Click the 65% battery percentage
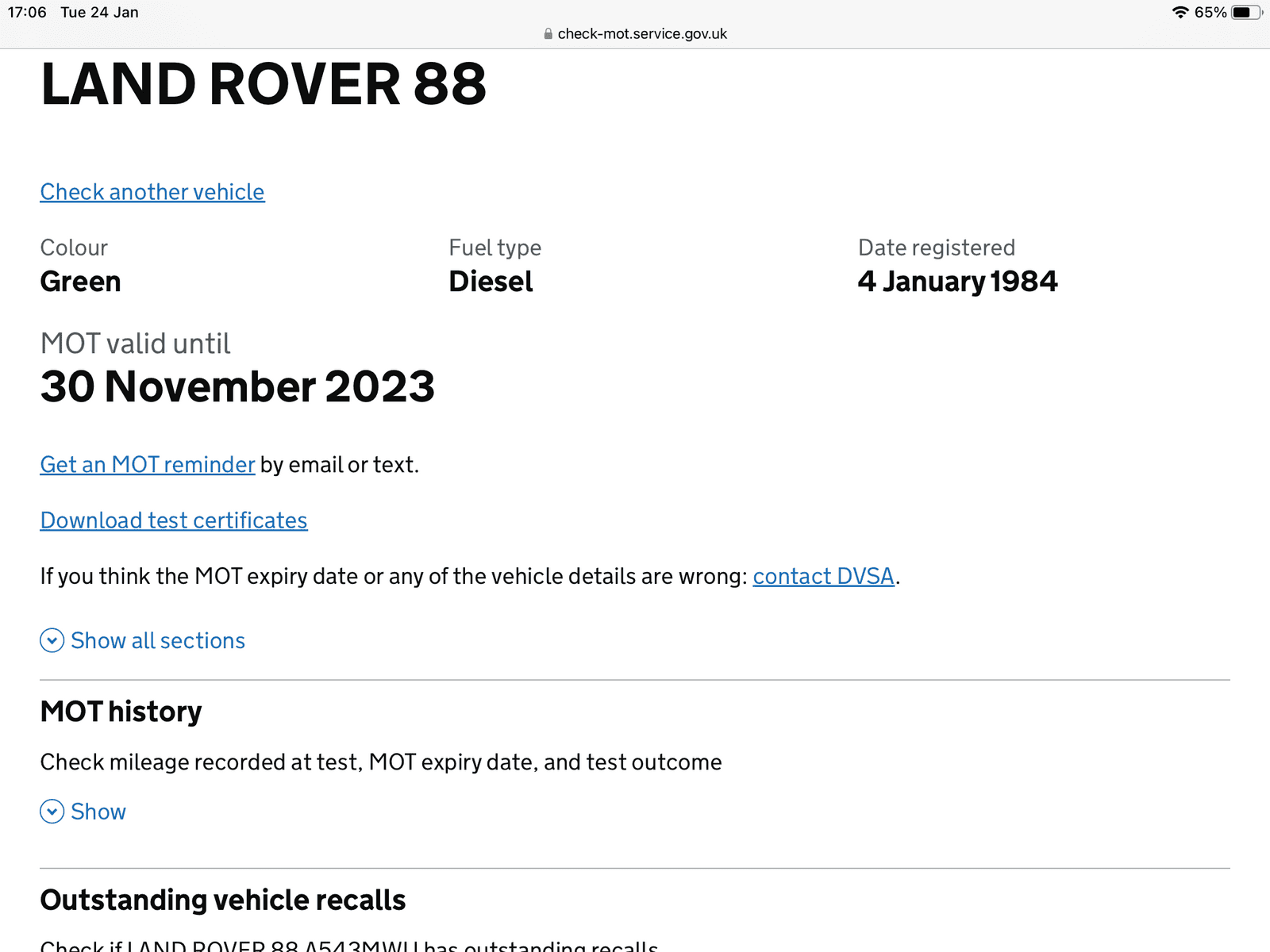1270x952 pixels. pyautogui.click(x=1210, y=13)
